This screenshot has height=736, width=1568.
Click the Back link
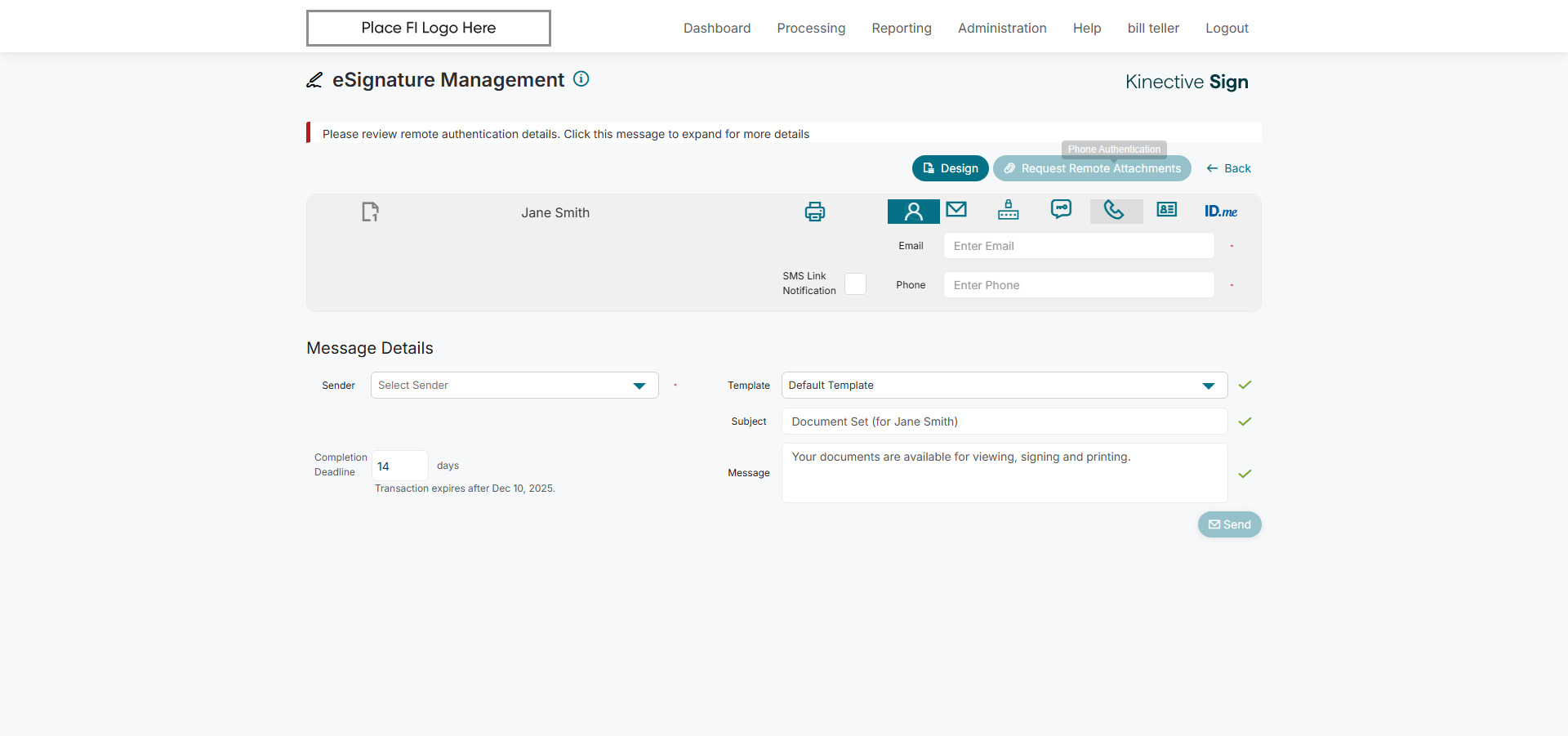coord(1228,168)
